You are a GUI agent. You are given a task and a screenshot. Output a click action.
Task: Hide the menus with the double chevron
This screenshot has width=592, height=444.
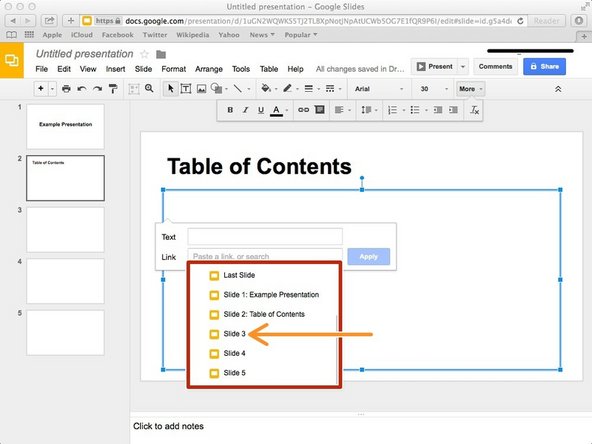pos(558,89)
